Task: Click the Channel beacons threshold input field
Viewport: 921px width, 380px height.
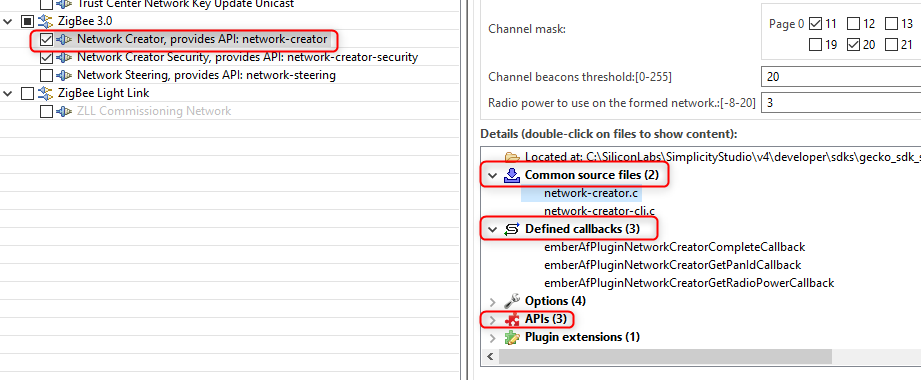Action: pyautogui.click(x=841, y=77)
